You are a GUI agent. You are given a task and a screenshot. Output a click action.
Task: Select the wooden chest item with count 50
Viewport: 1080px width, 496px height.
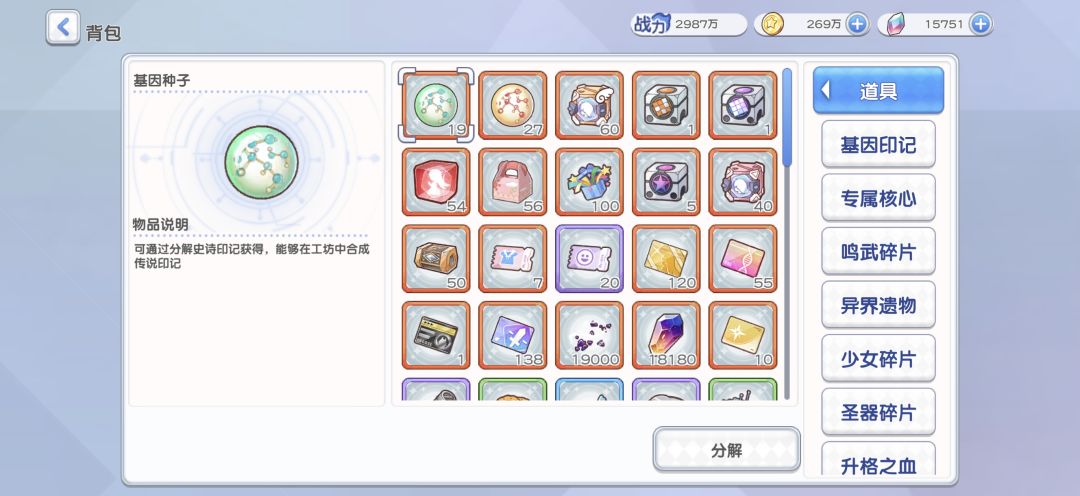[x=436, y=258]
